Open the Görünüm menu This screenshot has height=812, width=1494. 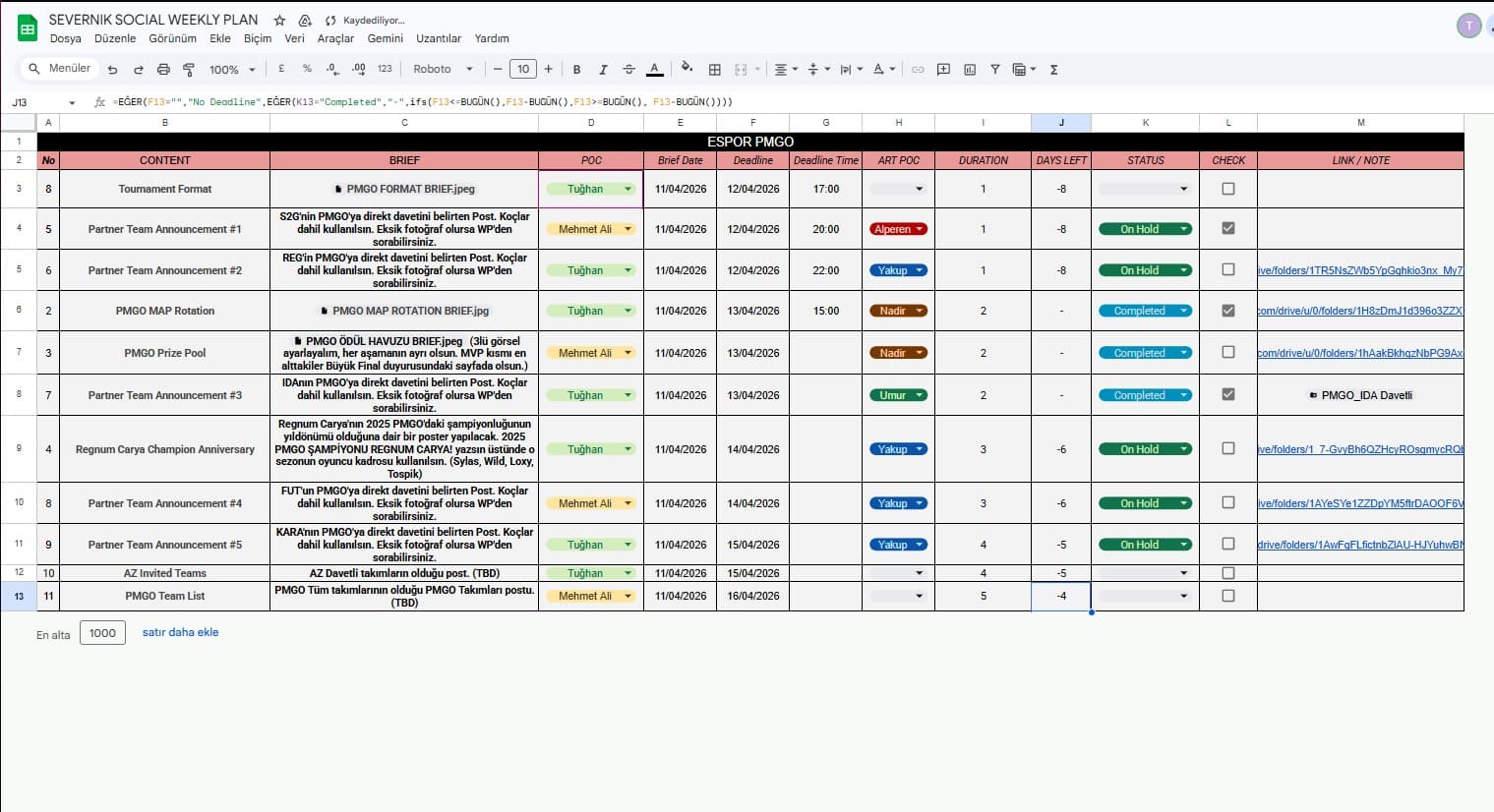[172, 38]
